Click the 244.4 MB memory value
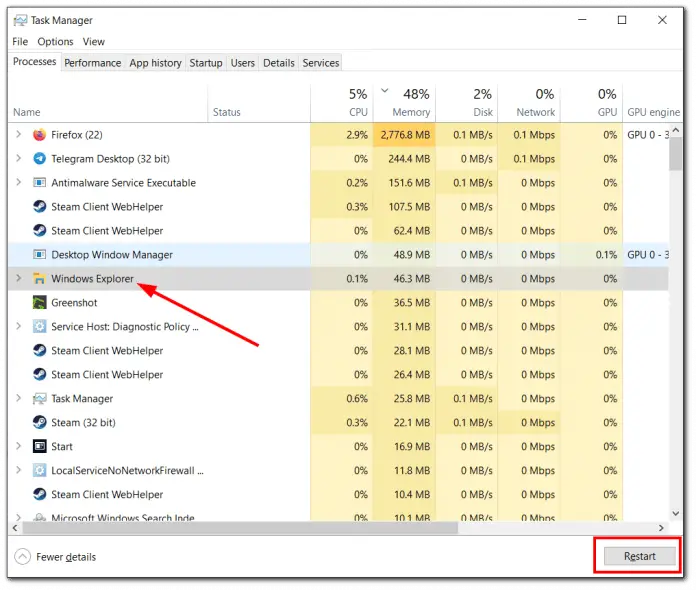The height and width of the screenshot is (590, 696). click(x=409, y=158)
